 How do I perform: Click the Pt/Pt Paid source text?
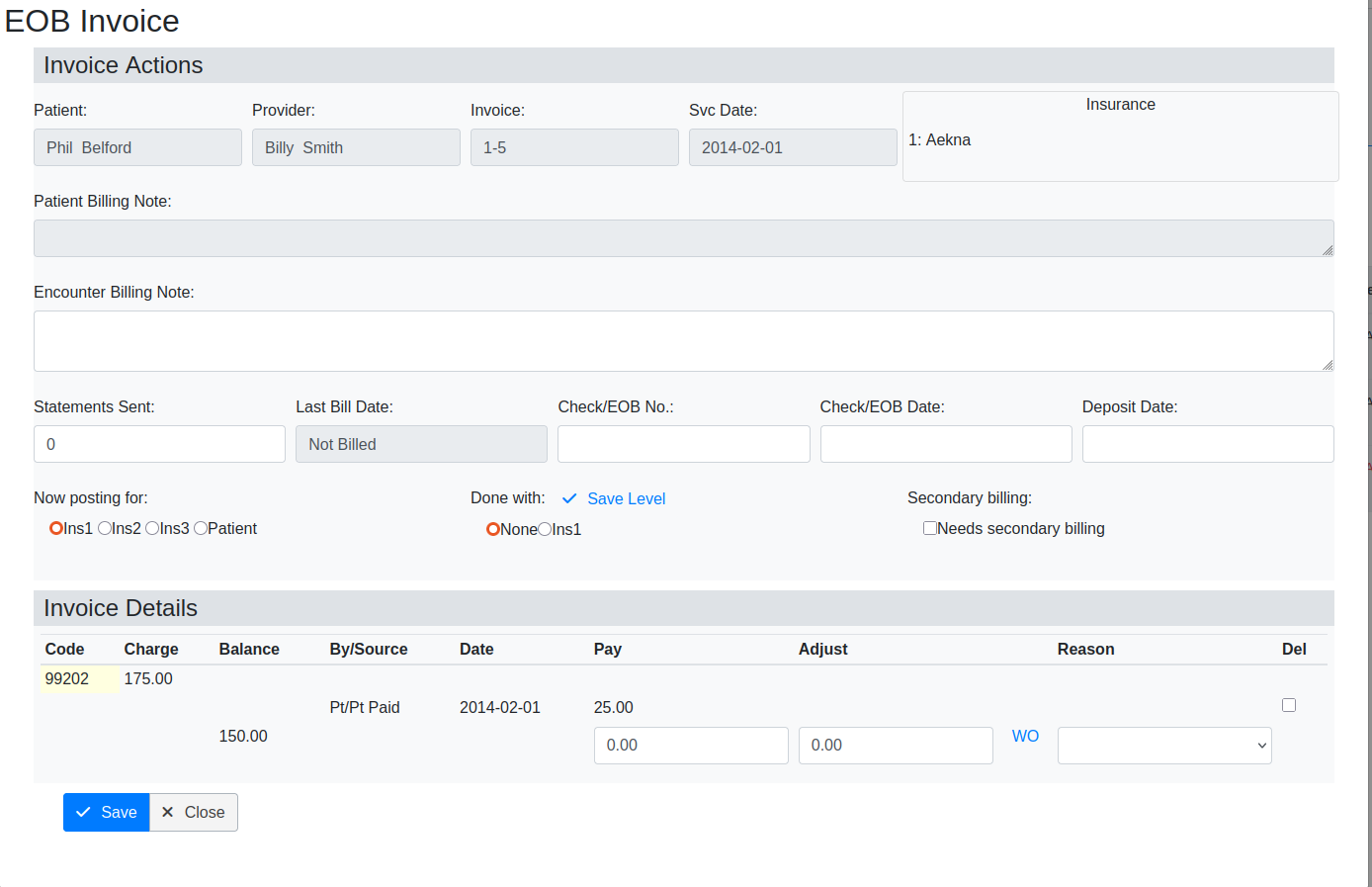[x=365, y=707]
